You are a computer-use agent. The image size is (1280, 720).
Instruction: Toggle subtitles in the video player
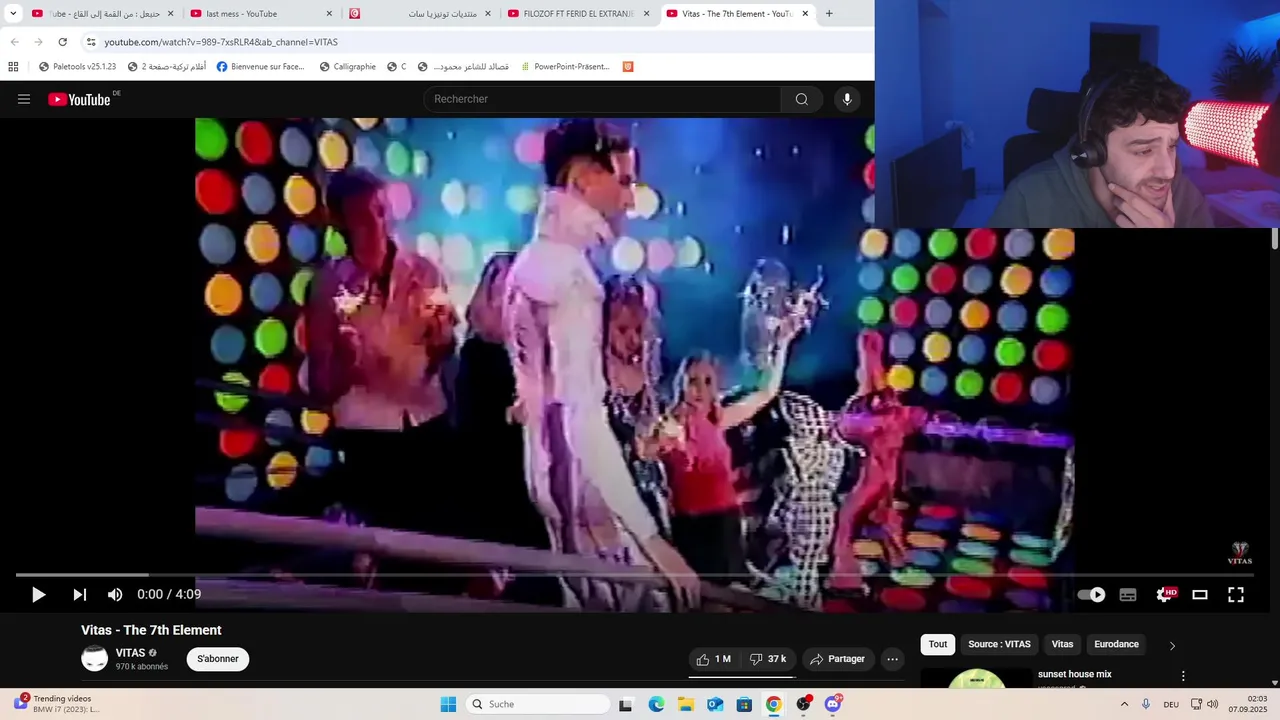coord(1128,594)
